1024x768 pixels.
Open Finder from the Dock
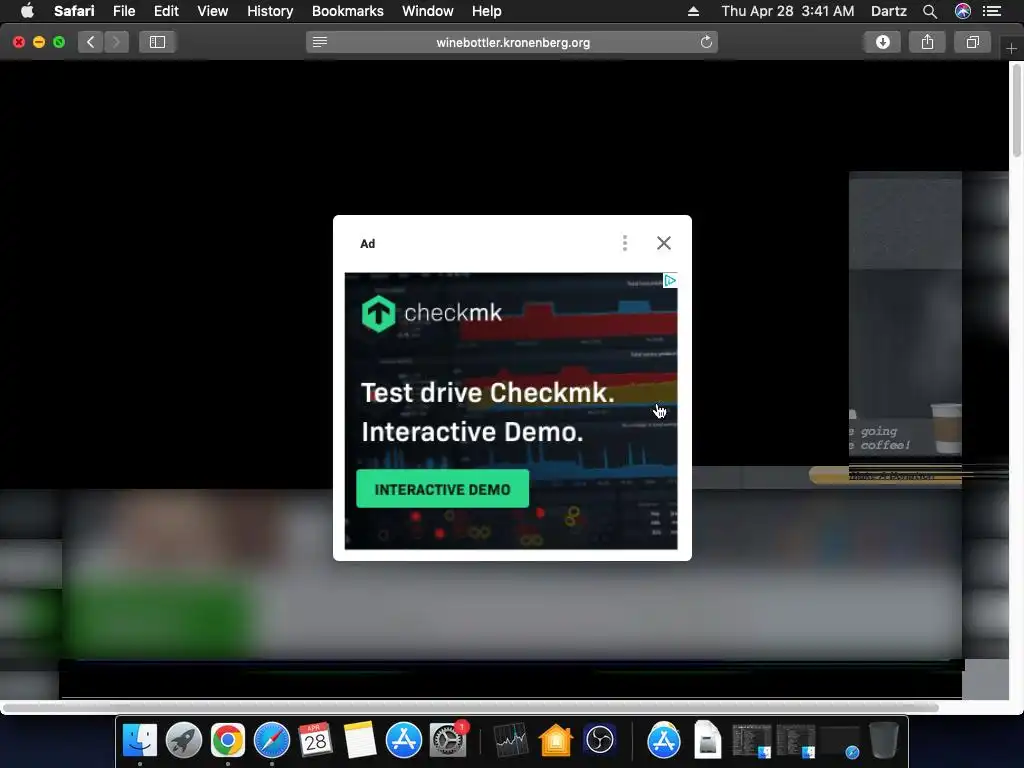(140, 741)
